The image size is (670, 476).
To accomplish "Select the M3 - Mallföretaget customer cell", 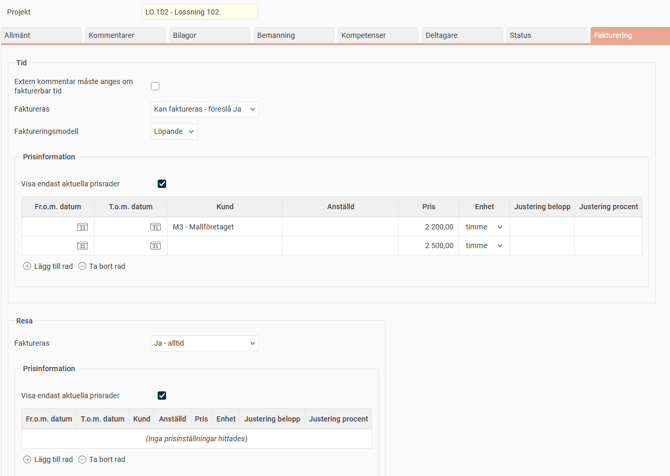I will click(x=224, y=227).
